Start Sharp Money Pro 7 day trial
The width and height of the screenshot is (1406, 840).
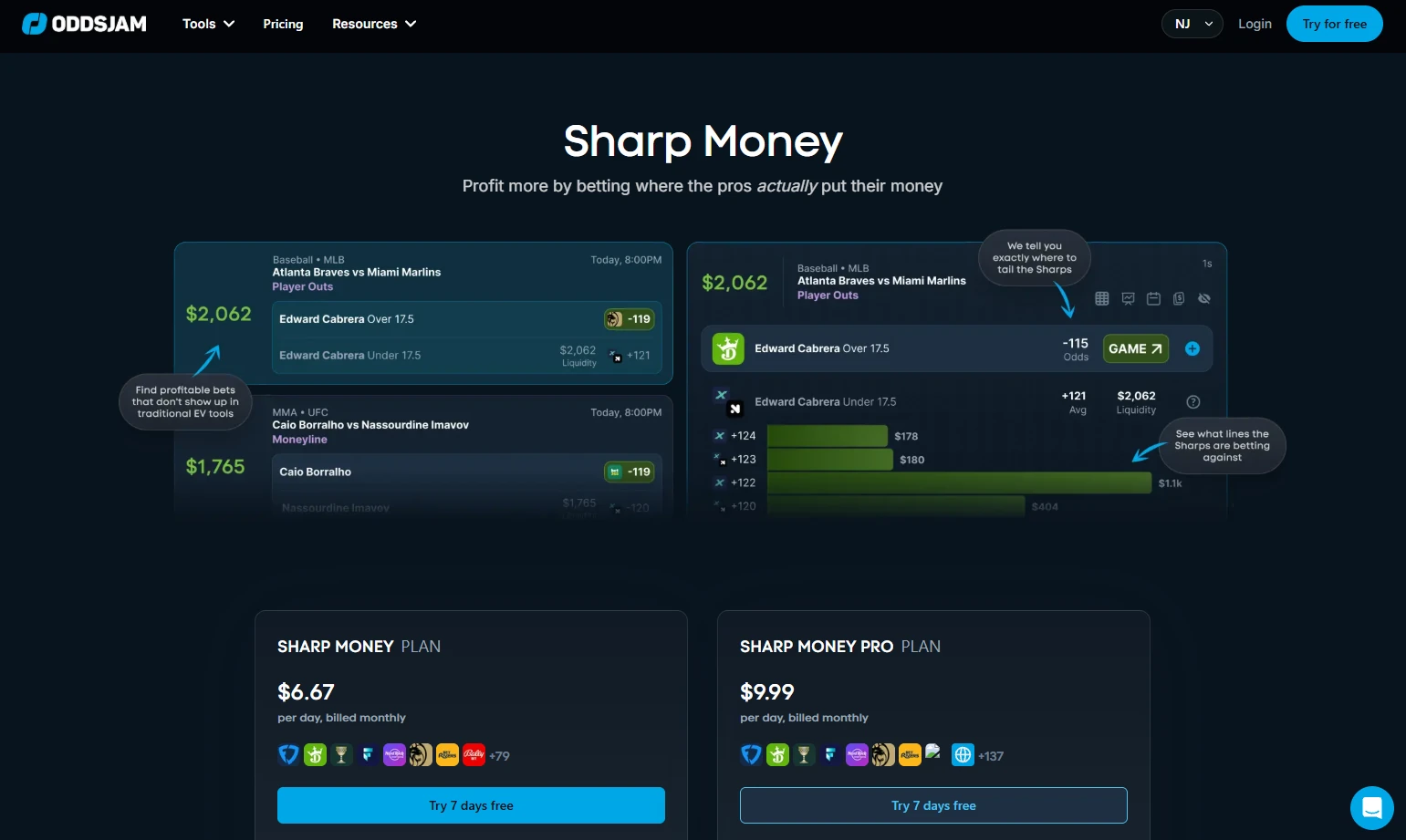[x=933, y=805]
